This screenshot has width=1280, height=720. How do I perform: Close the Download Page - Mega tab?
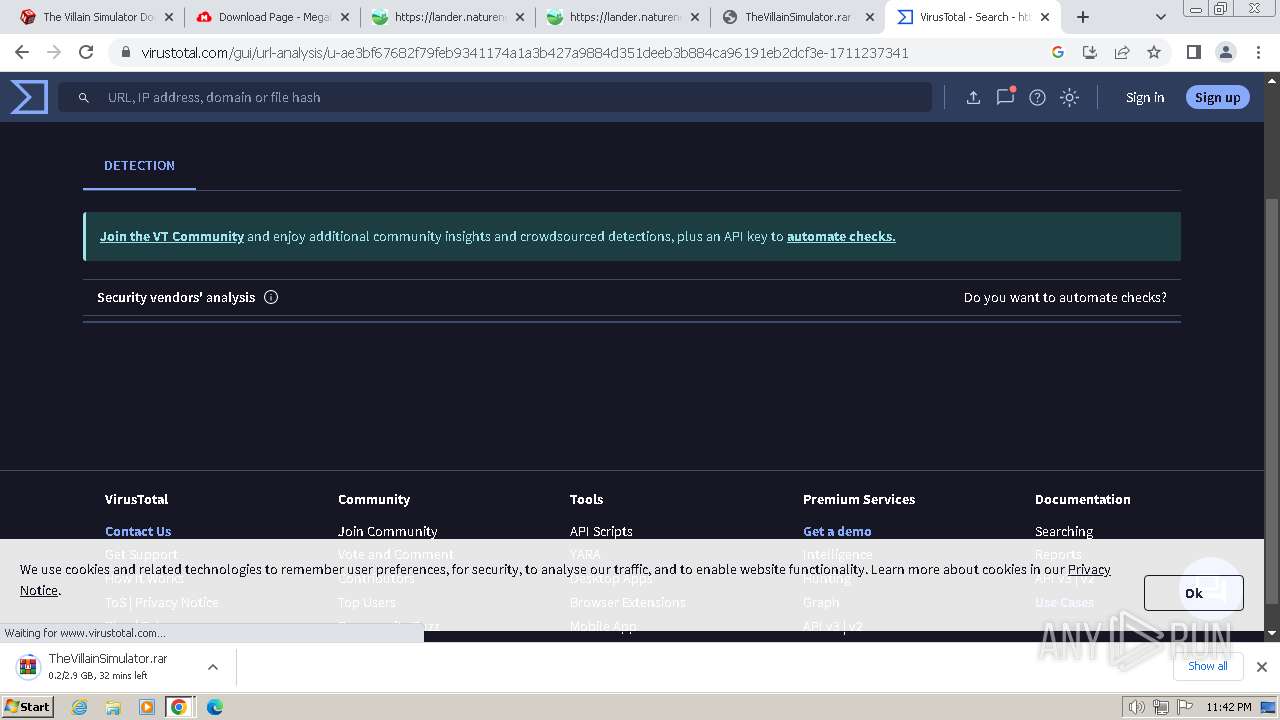[344, 17]
